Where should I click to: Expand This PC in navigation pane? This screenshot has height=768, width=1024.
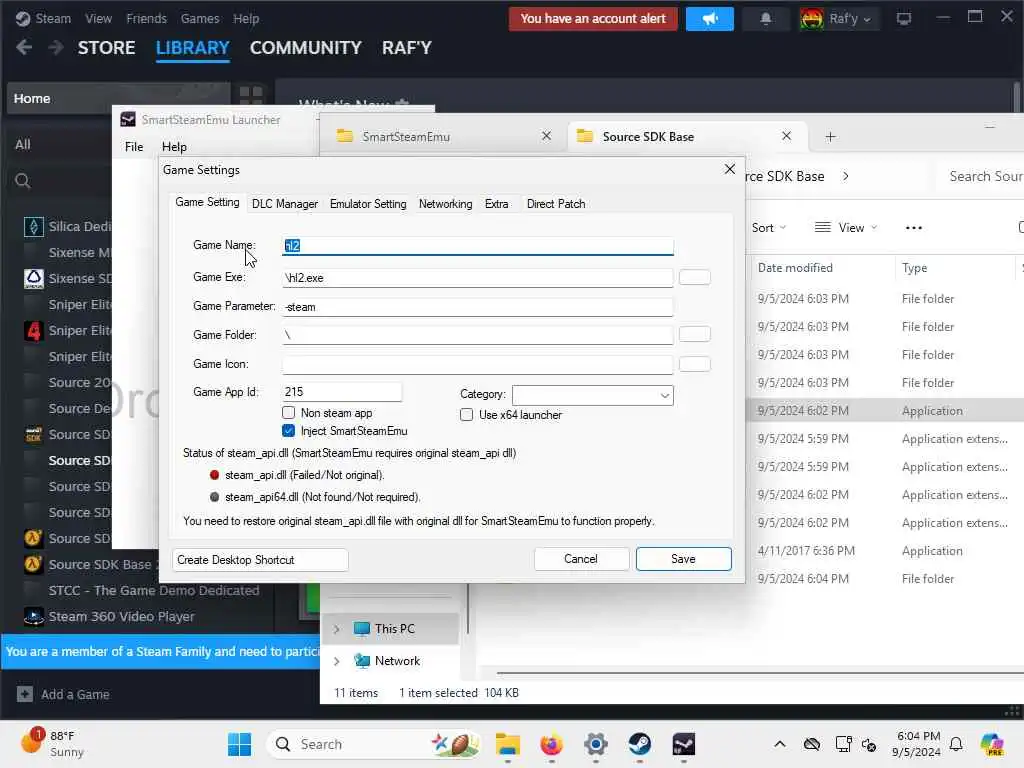(x=336, y=629)
